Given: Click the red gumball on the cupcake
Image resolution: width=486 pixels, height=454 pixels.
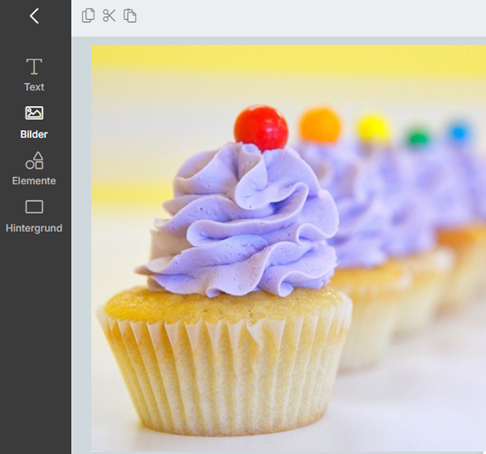Looking at the screenshot, I should click(261, 128).
